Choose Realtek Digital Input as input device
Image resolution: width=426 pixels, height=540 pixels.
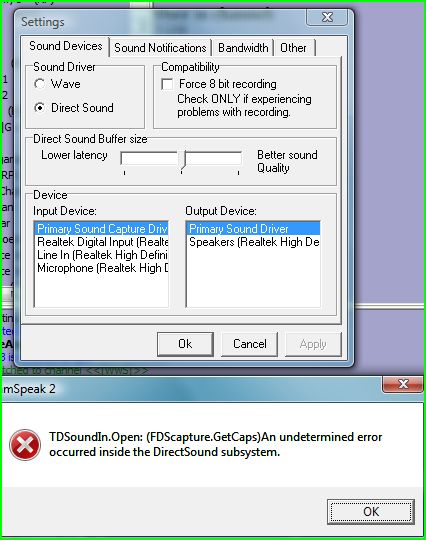pyautogui.click(x=101, y=242)
